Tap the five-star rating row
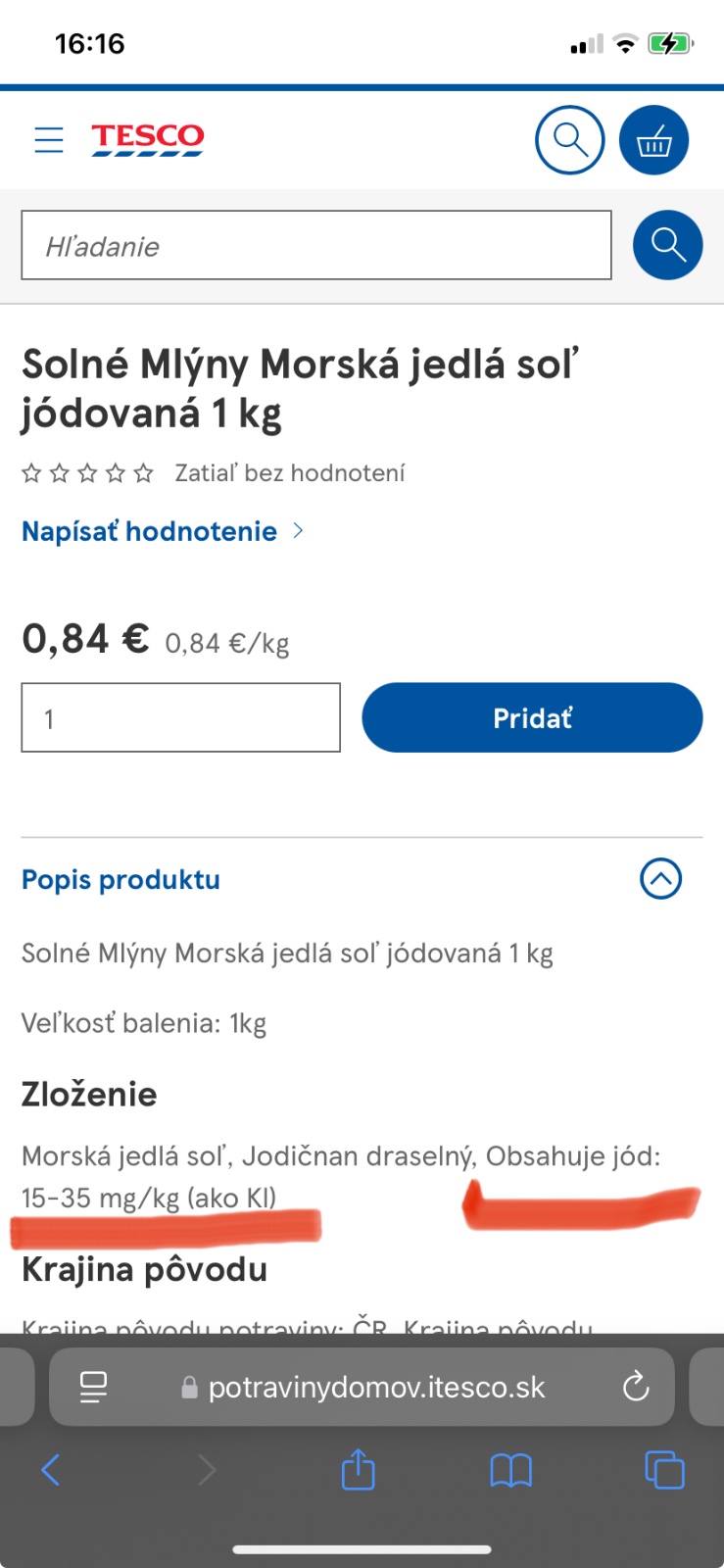The height and width of the screenshot is (1568, 724). point(88,474)
